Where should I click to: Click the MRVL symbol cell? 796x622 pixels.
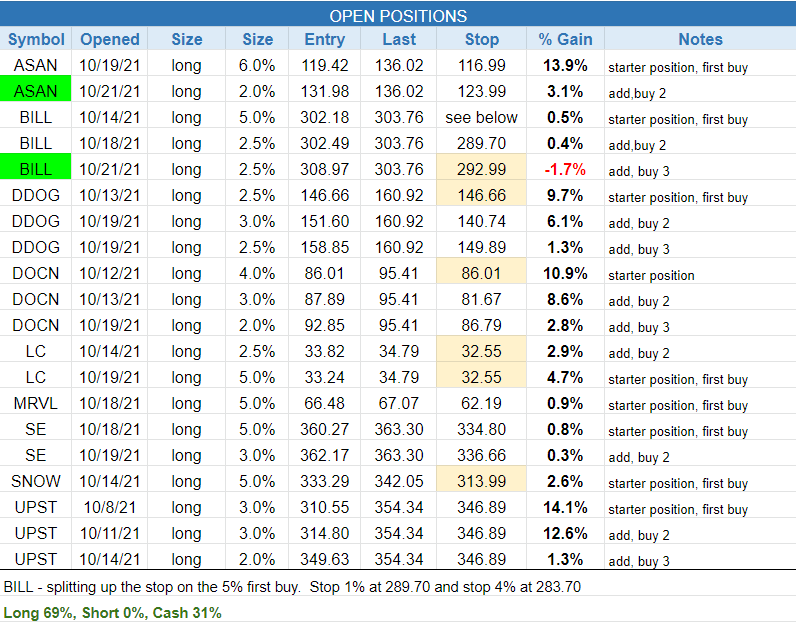pos(36,403)
